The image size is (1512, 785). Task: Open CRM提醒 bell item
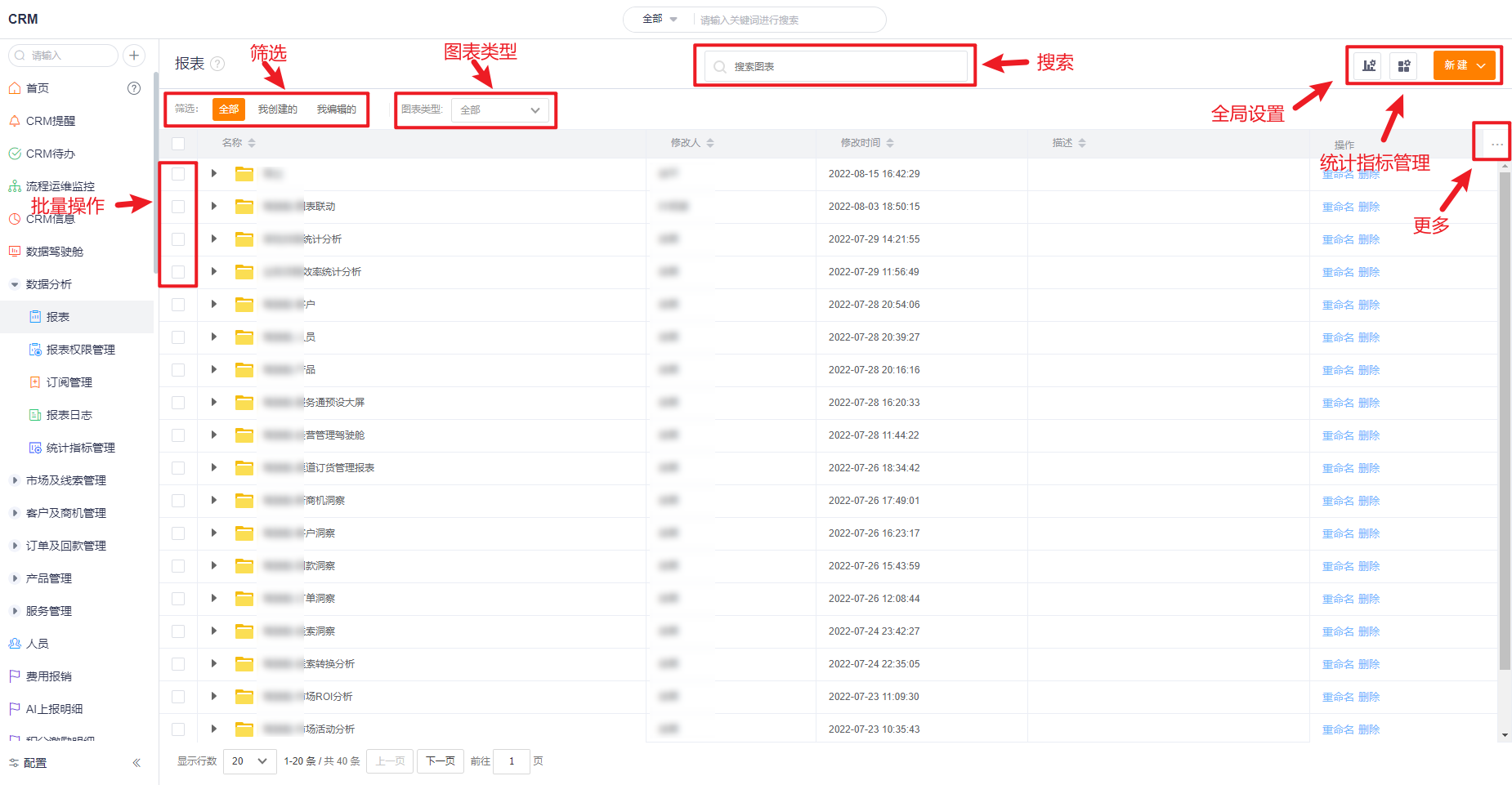pos(51,121)
